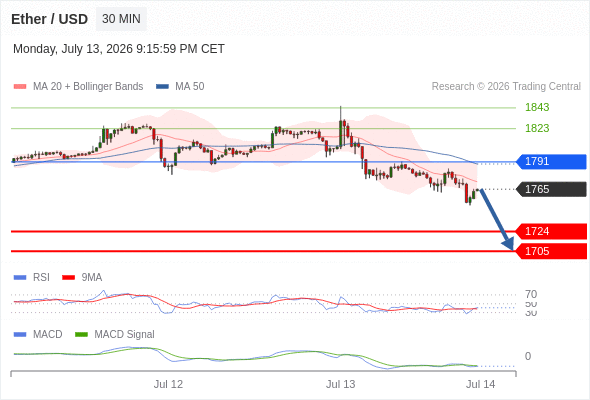Viewport: 590px width, 400px height.
Task: Click the 1823 resistance level label
Action: point(537,128)
